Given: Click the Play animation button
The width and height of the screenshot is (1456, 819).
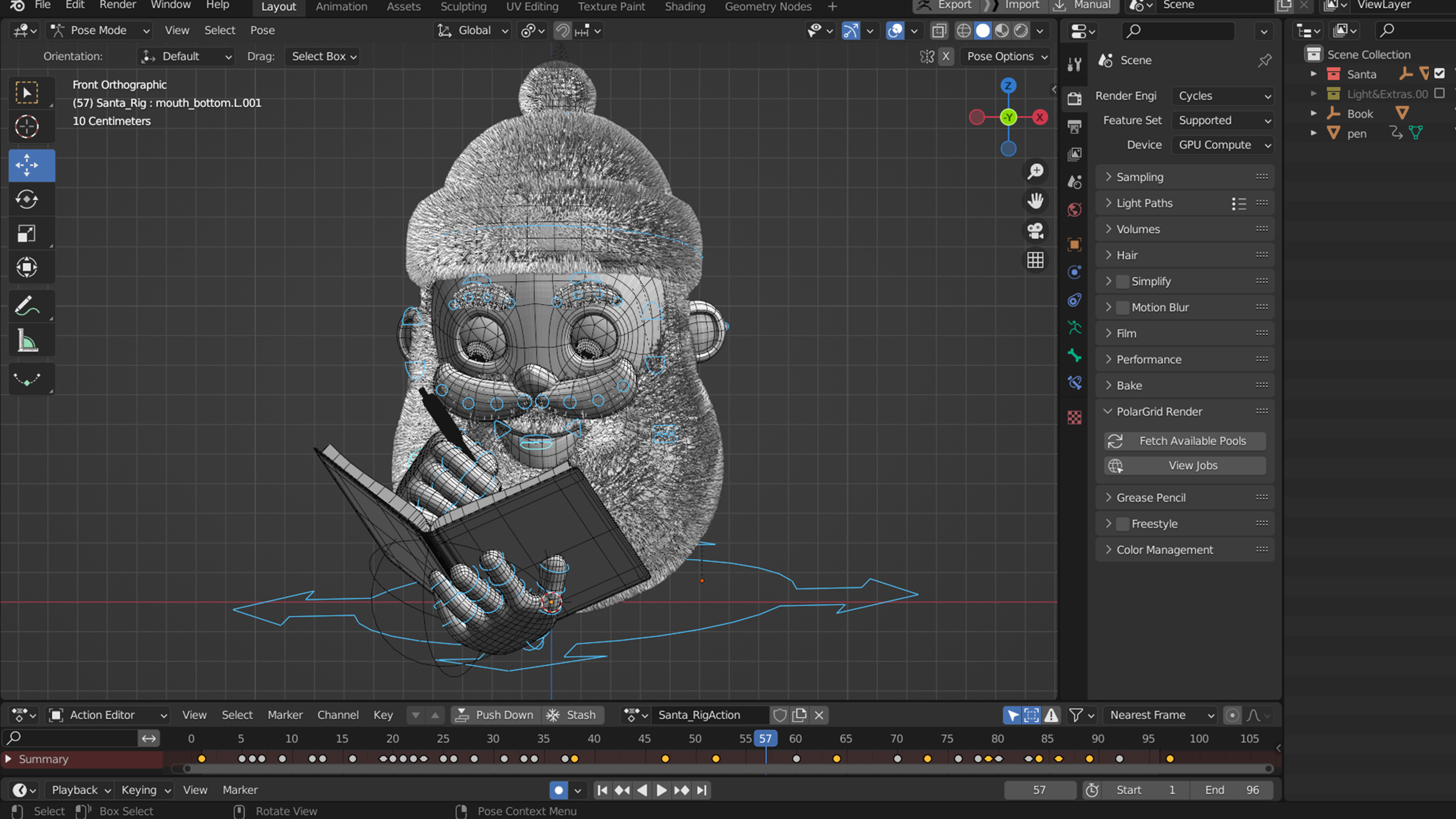Looking at the screenshot, I should 661,790.
